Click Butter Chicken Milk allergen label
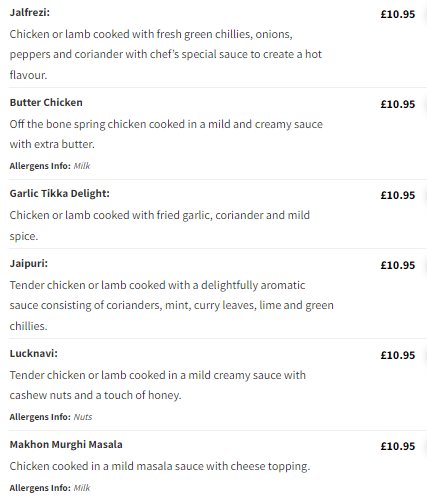The height and width of the screenshot is (498, 427). pos(82,166)
